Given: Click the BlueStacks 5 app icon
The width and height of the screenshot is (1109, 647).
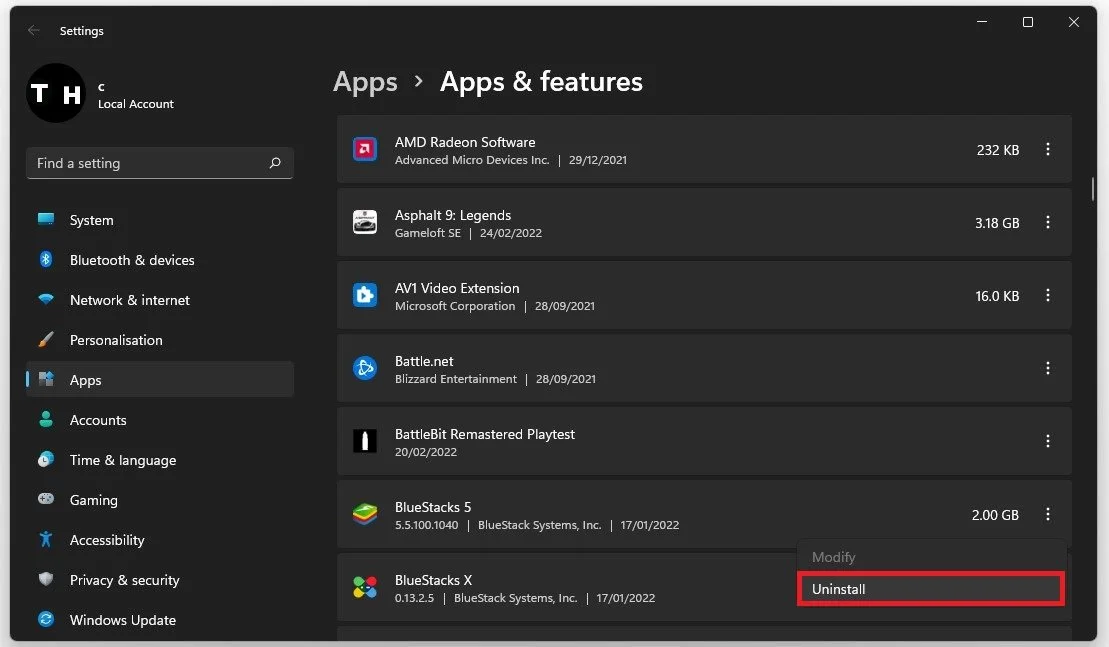Looking at the screenshot, I should (365, 514).
